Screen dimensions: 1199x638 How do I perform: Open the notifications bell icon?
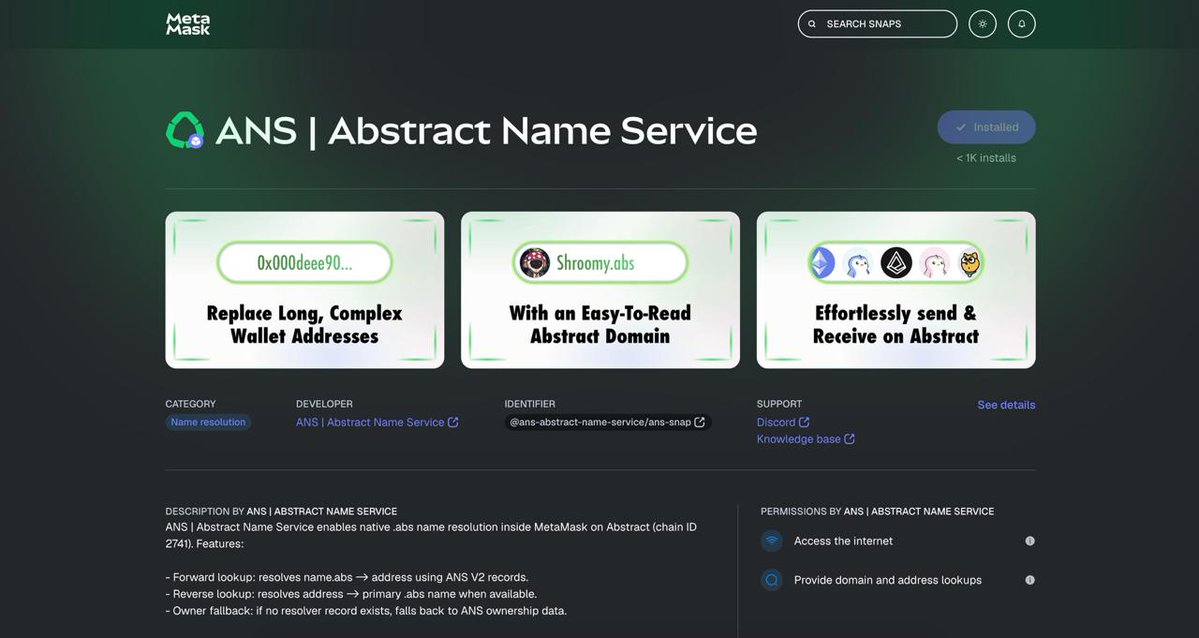1021,23
